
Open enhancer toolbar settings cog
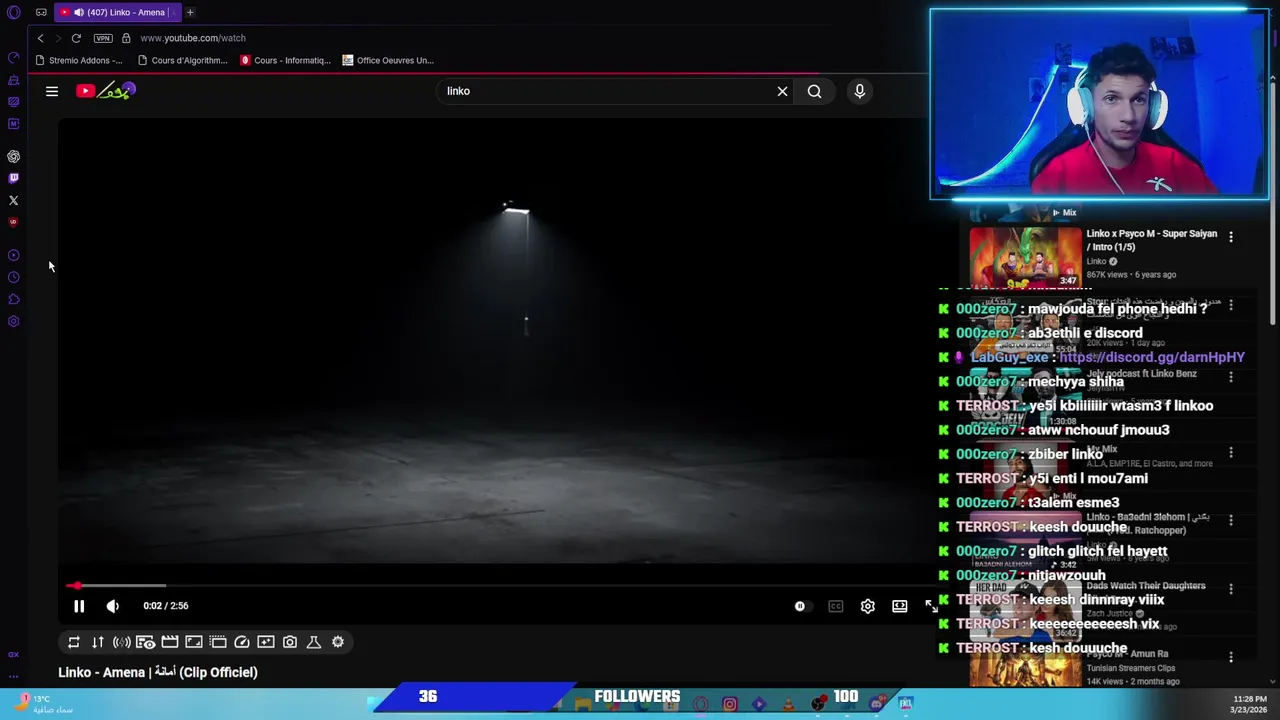point(338,642)
